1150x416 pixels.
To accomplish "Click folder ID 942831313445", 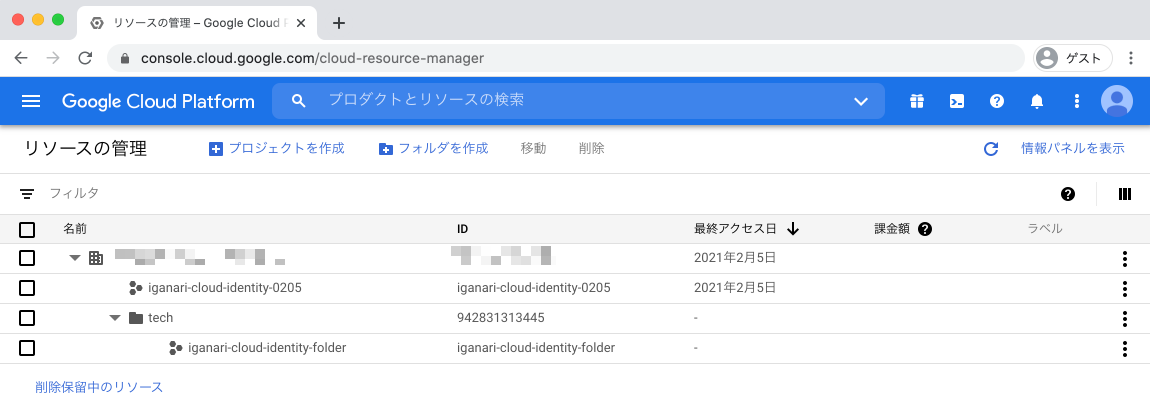I will point(500,318).
